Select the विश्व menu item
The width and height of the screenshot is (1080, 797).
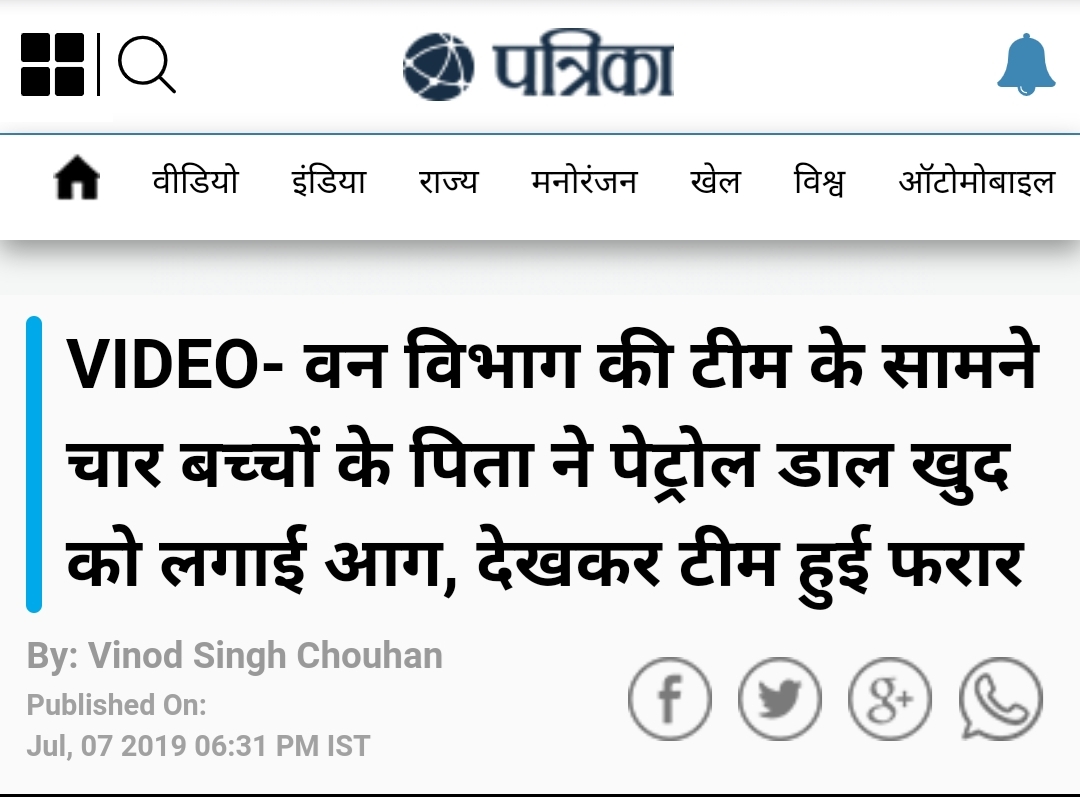coord(819,180)
